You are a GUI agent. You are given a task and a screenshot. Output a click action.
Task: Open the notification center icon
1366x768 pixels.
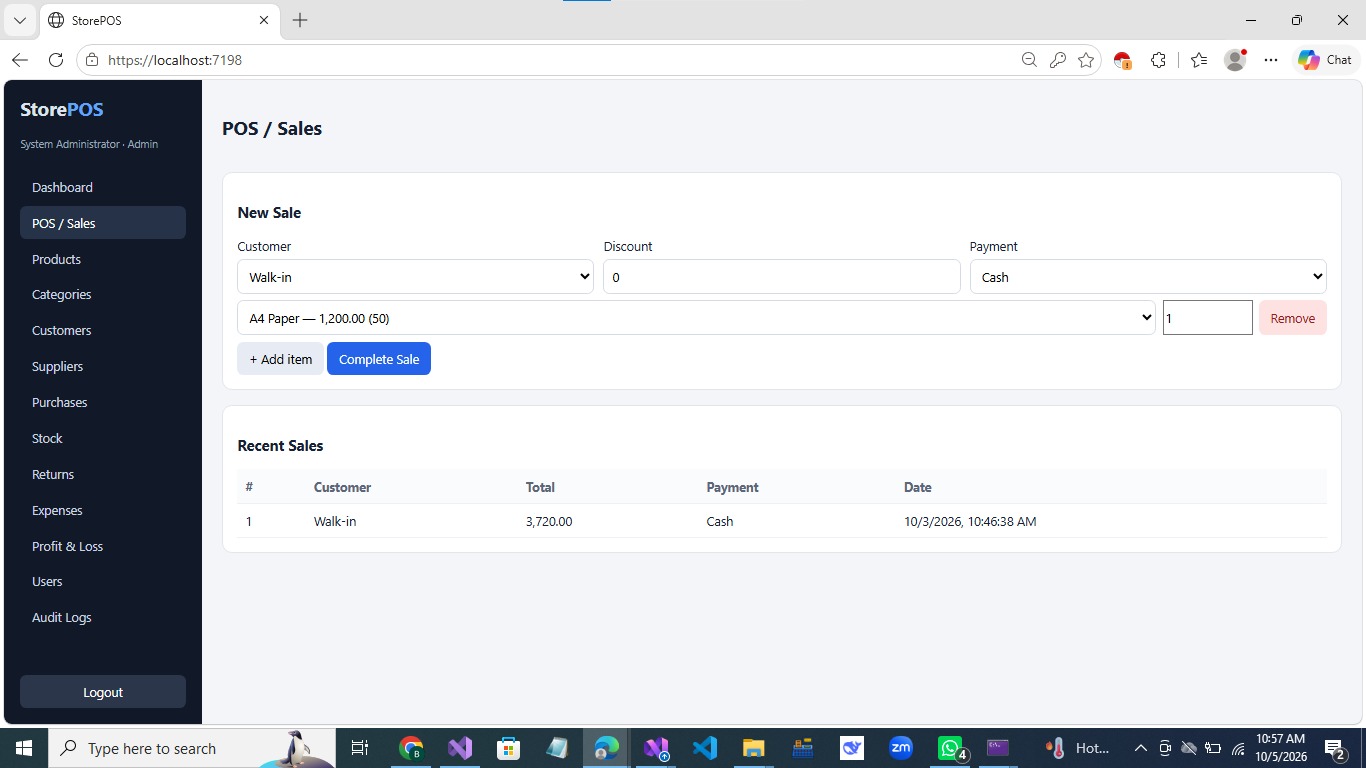[1335, 748]
